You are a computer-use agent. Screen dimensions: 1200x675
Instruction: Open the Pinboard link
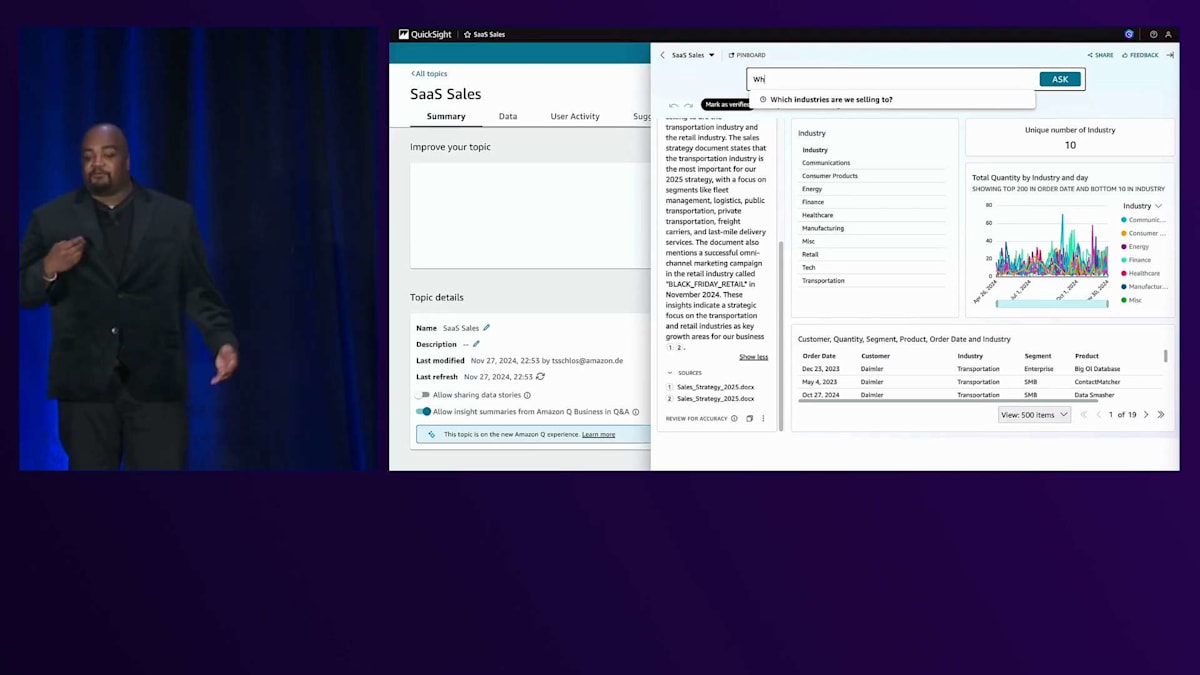[747, 55]
